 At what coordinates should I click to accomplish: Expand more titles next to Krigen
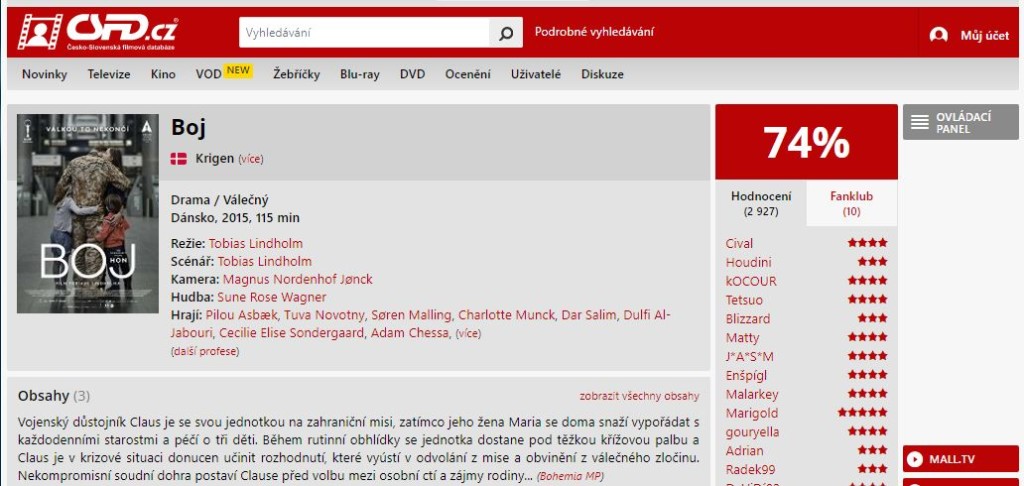(251, 159)
